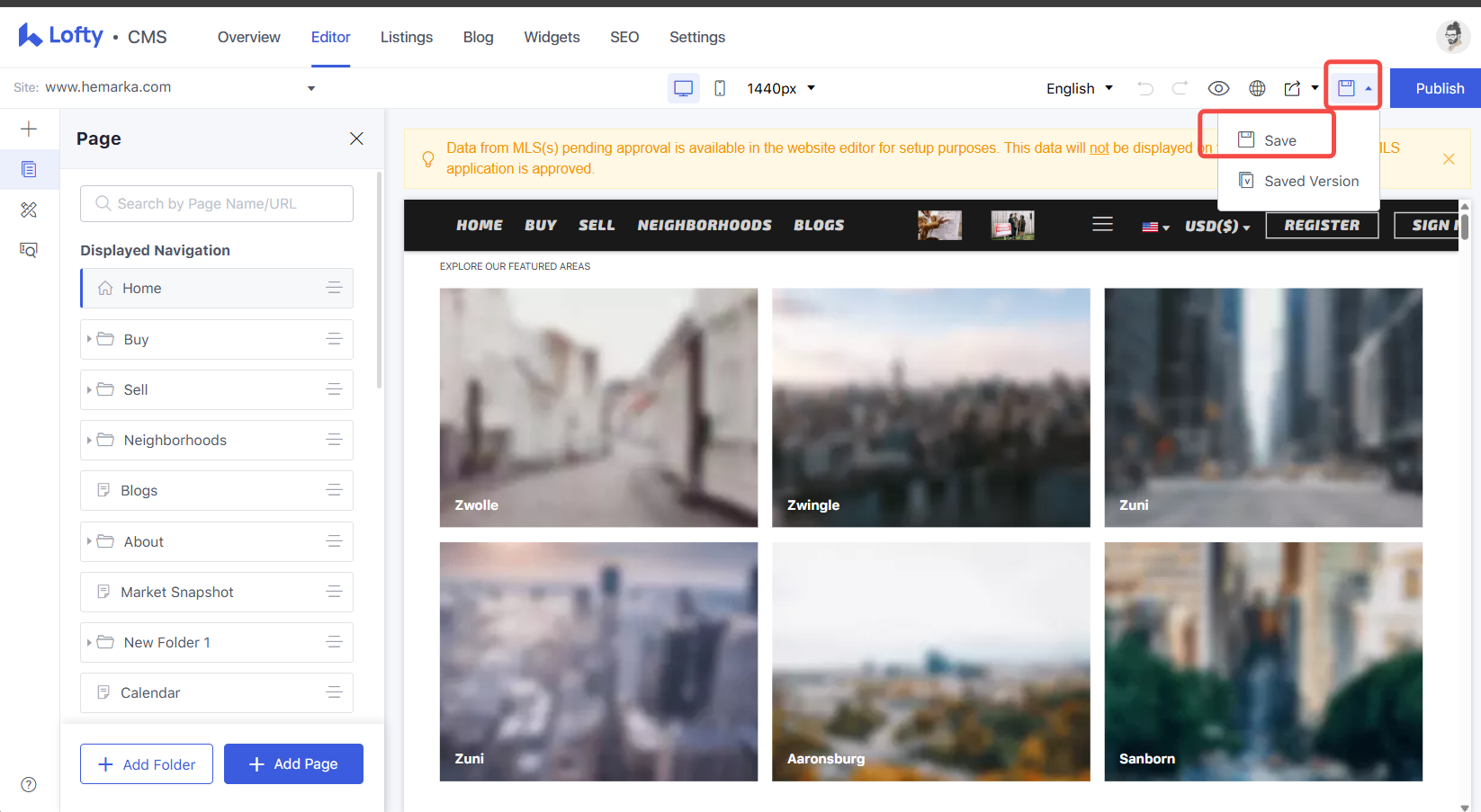Click the Buy row reorder handle
The height and width of the screenshot is (812, 1481).
click(334, 339)
